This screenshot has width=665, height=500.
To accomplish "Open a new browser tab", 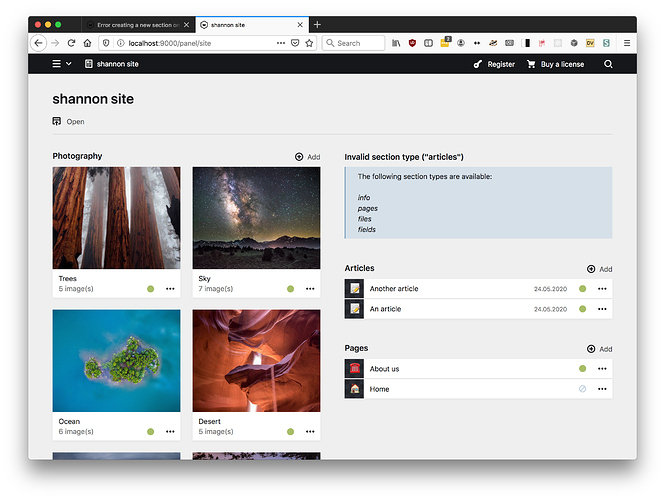I will [317, 25].
